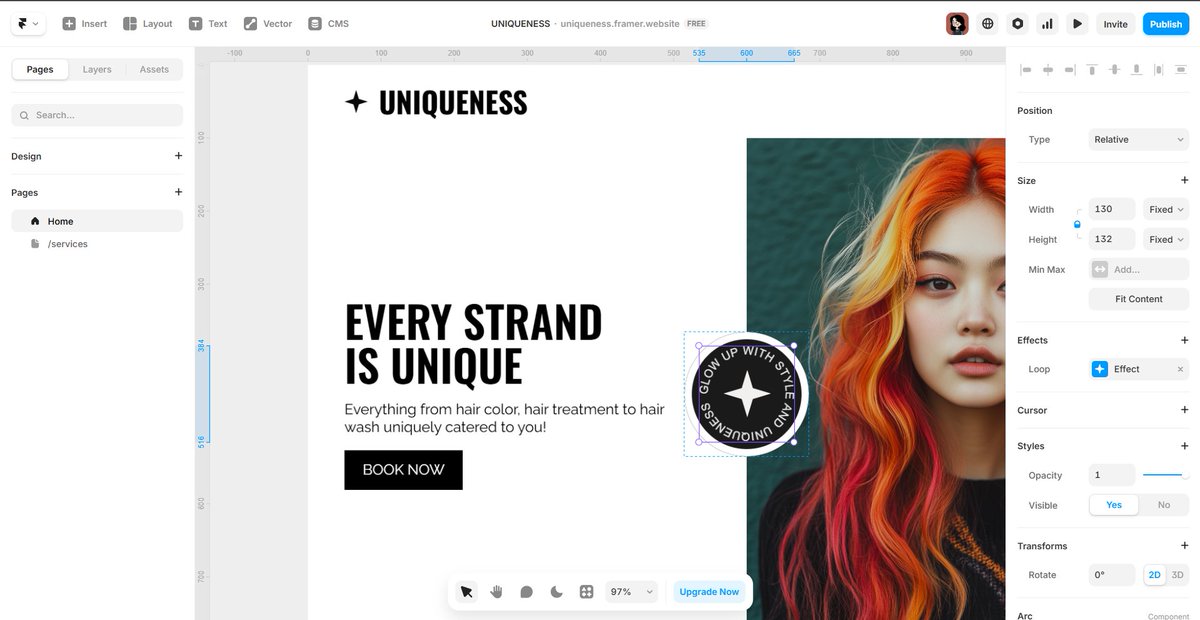The width and height of the screenshot is (1200, 620).
Task: Add a Size option with plus
Action: pyautogui.click(x=1185, y=181)
